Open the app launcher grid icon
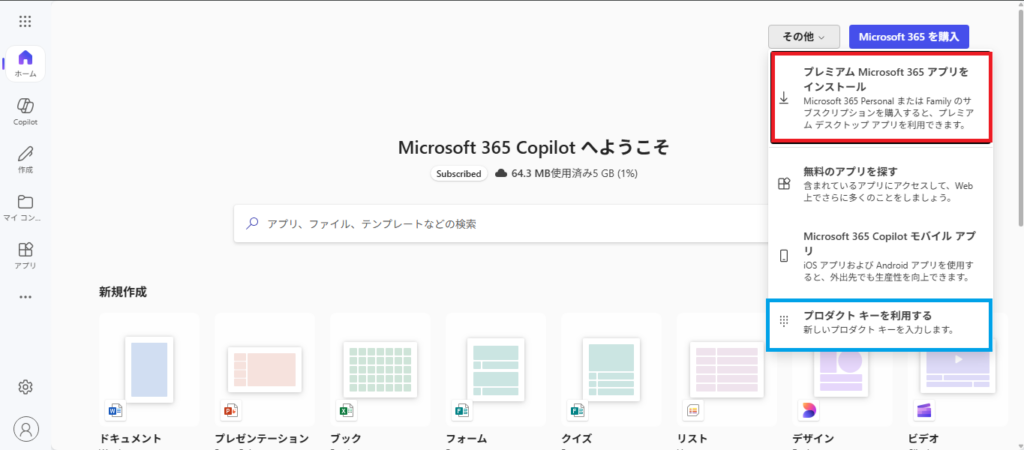This screenshot has width=1024, height=450. coord(25,22)
